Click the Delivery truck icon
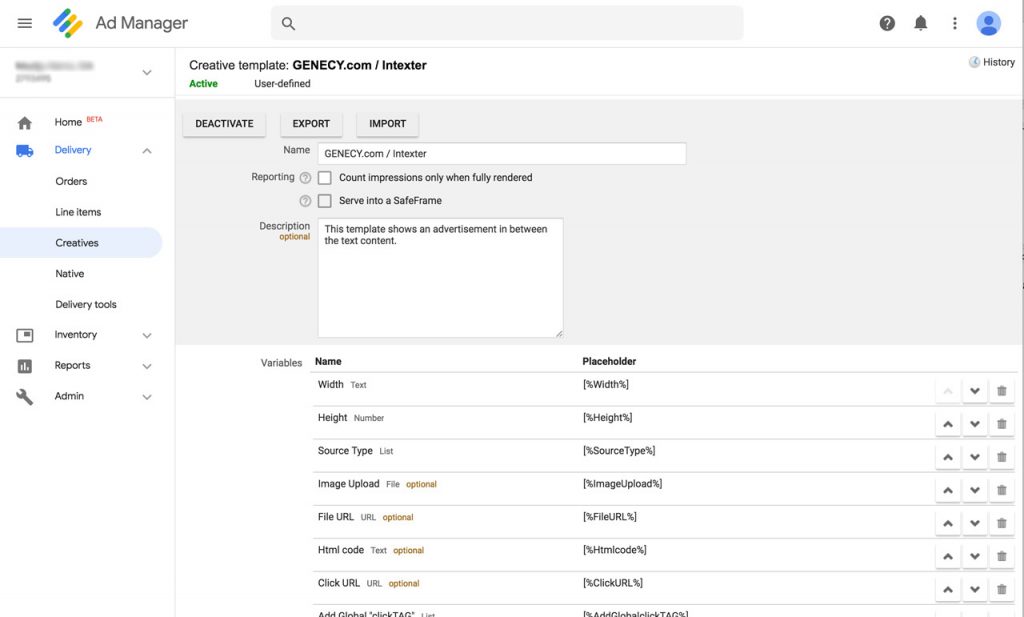The image size is (1024, 617). pyautogui.click(x=25, y=151)
